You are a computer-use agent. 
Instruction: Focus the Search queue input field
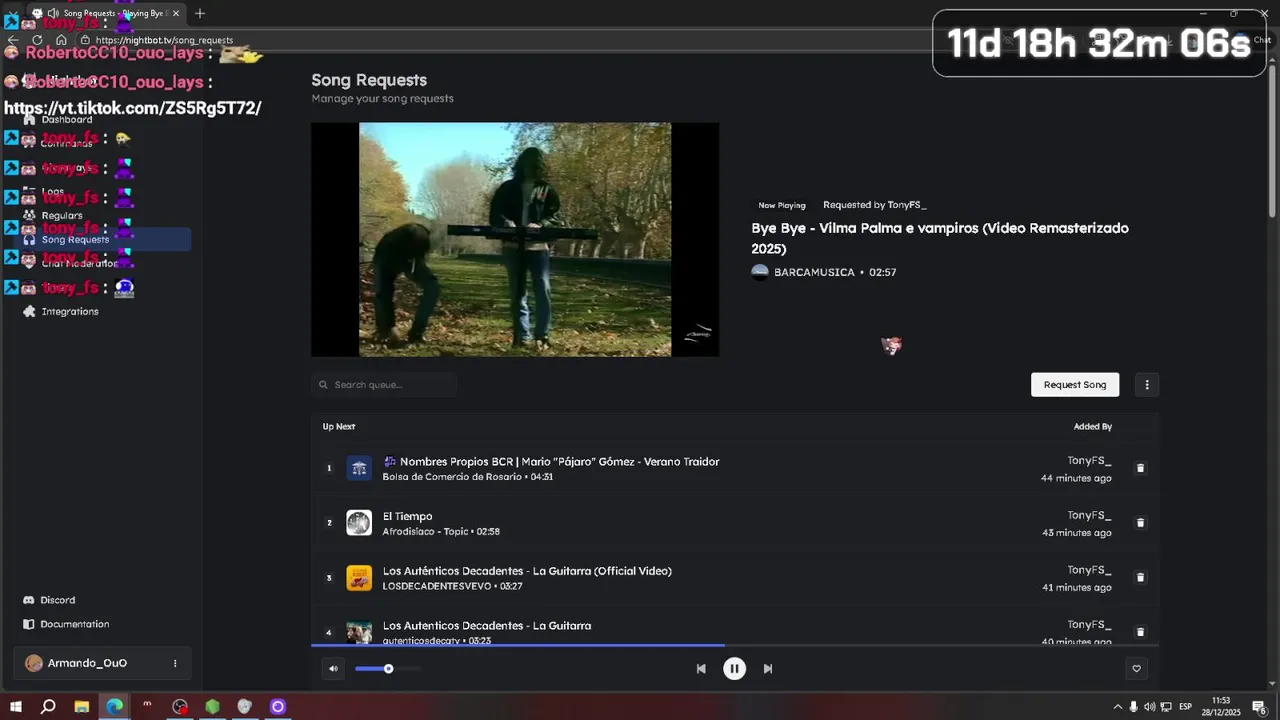[x=384, y=385]
